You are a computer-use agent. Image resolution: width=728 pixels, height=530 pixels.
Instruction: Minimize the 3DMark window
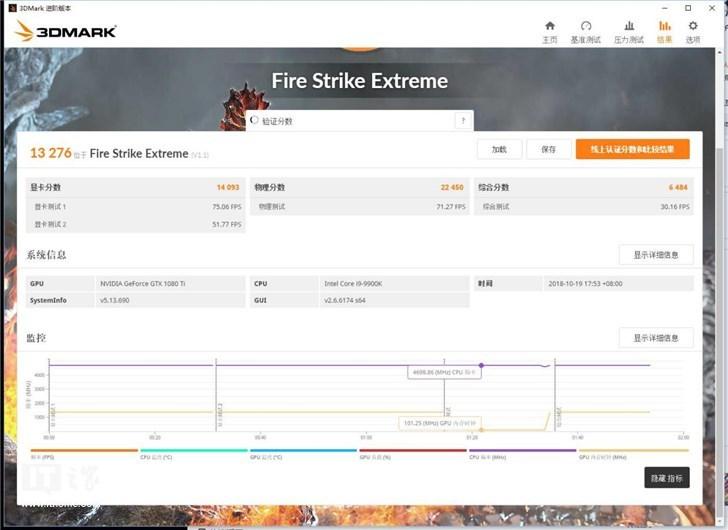(664, 8)
